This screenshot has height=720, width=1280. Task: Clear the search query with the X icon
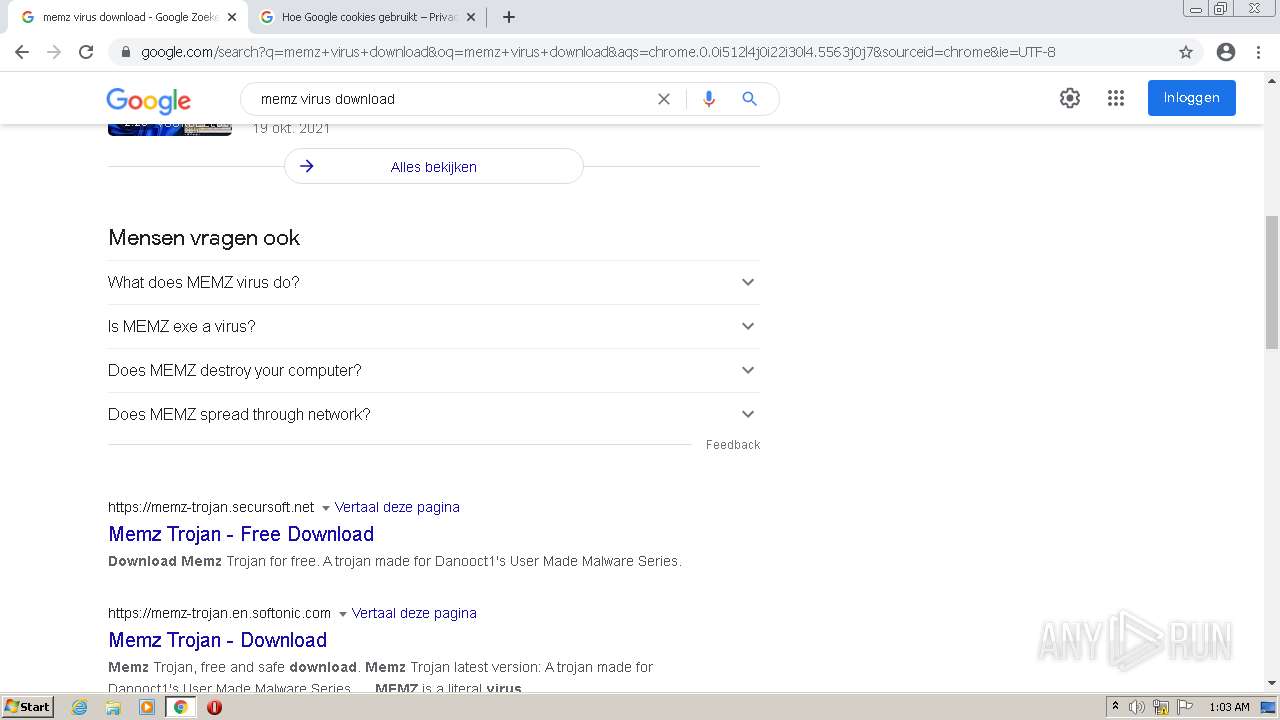(x=663, y=99)
